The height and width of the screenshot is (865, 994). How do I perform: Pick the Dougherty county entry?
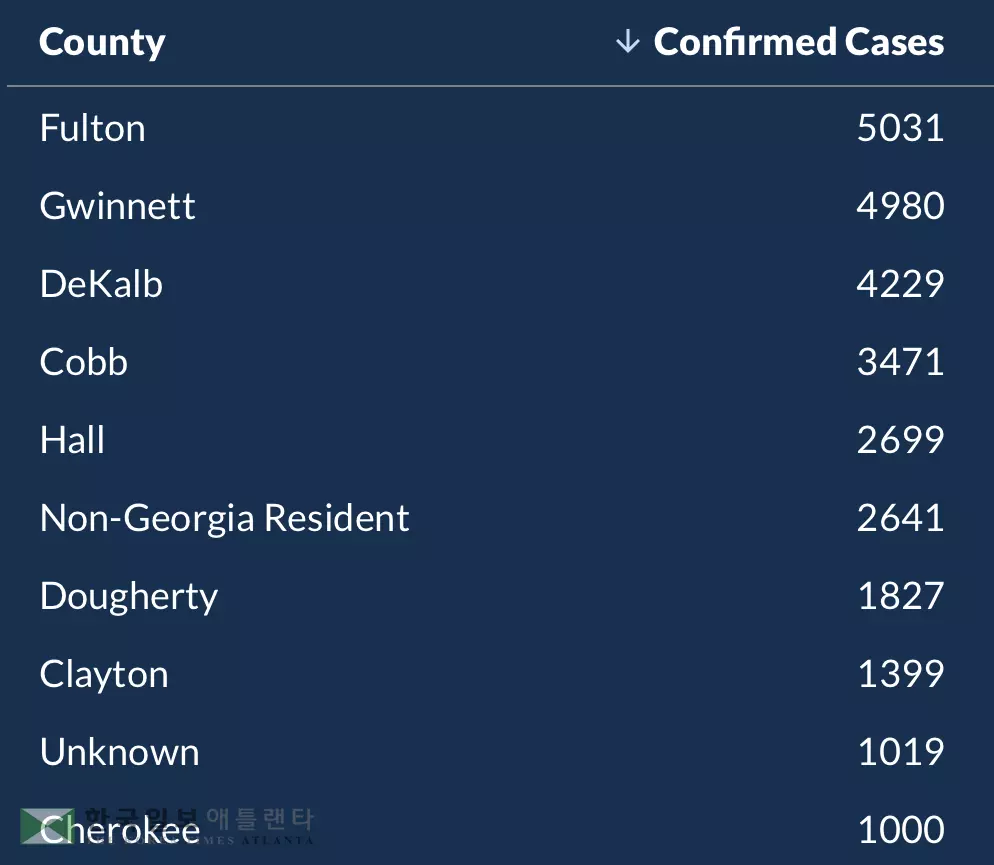pos(128,596)
